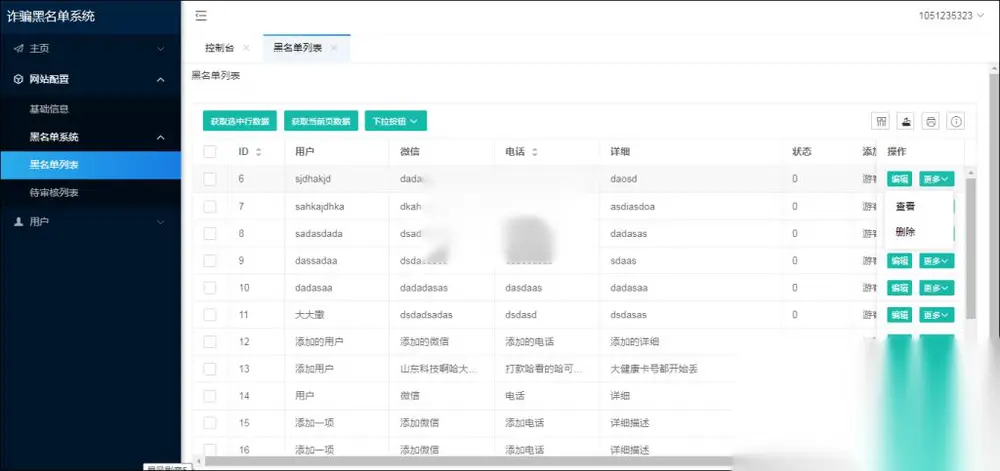This screenshot has width=1000, height=471.
Task: Click the 用户 column header
Action: [x=305, y=152]
